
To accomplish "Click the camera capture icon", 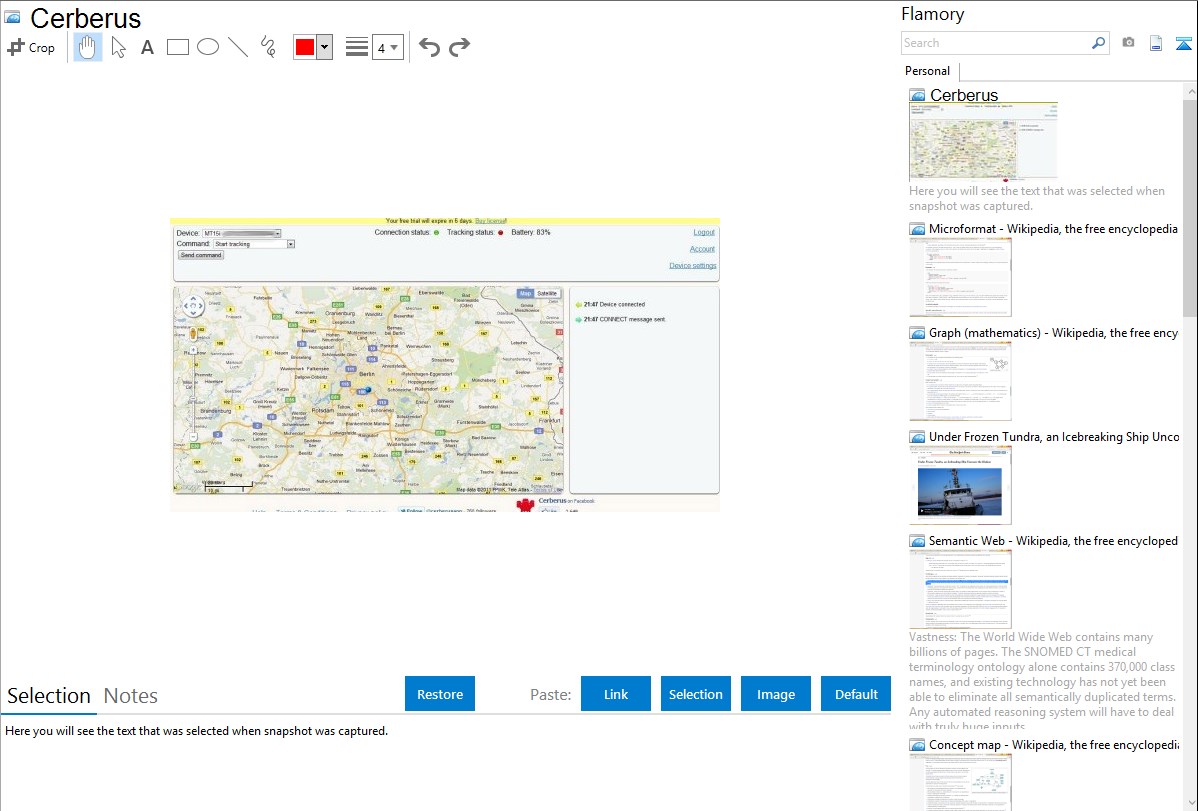I will click(x=1128, y=43).
